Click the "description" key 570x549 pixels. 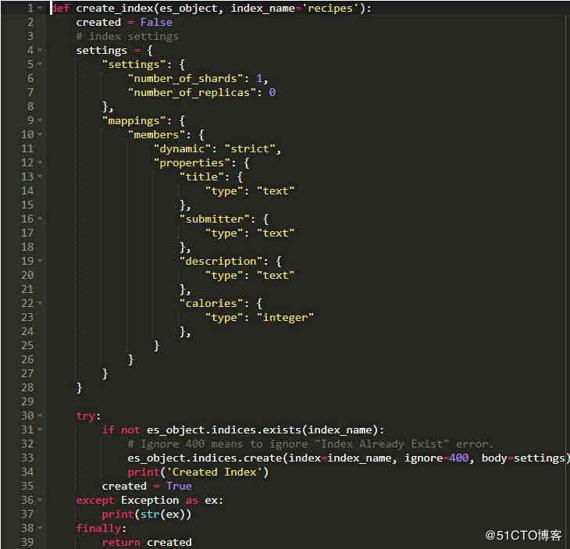[x=221, y=261]
